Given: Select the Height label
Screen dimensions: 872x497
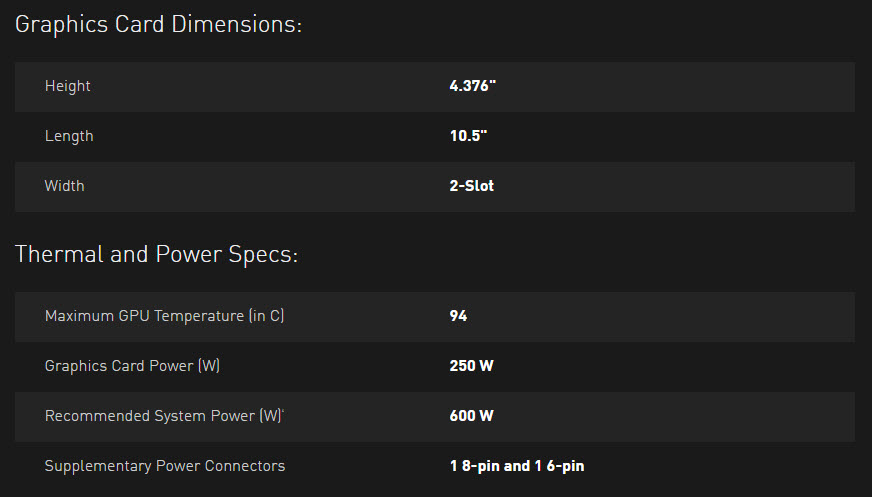Looking at the screenshot, I should click(68, 86).
